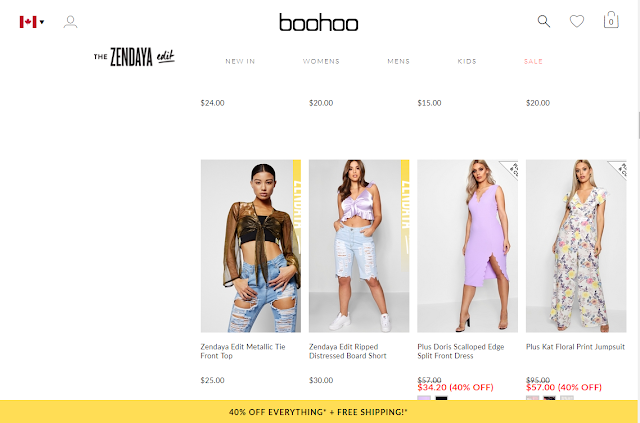Open account via user profile icon
This screenshot has height=423, width=640.
[x=70, y=22]
